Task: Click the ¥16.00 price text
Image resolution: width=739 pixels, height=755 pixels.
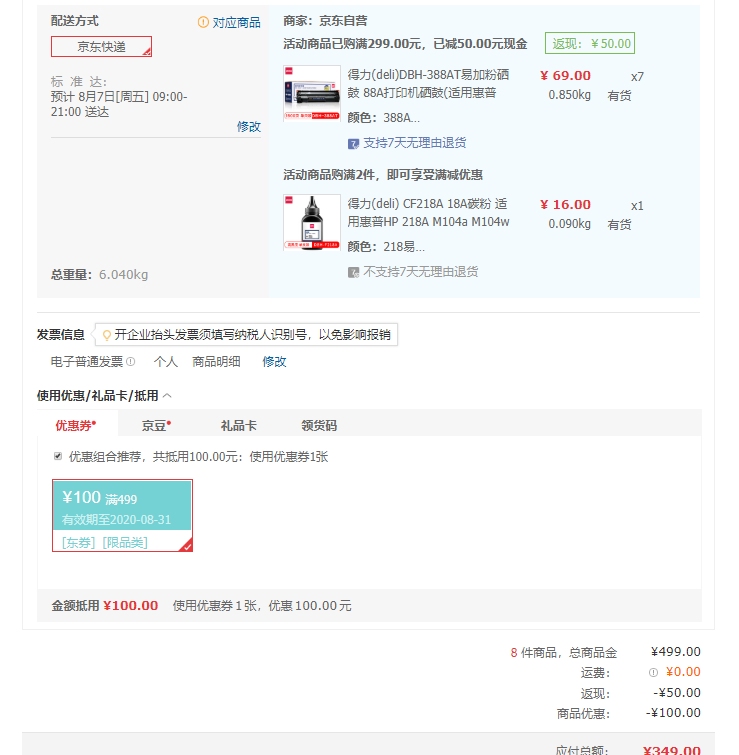Action: pyautogui.click(x=565, y=205)
